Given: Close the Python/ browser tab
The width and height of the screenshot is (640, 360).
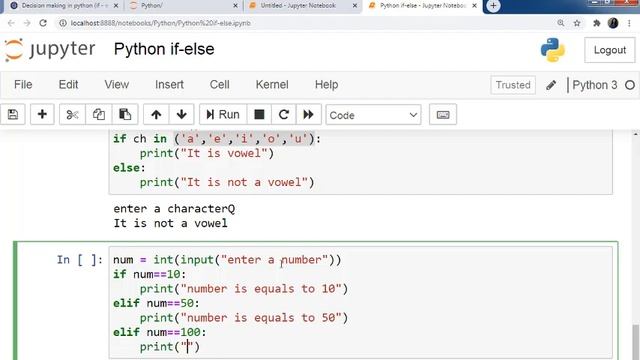Looking at the screenshot, I should (236, 6).
